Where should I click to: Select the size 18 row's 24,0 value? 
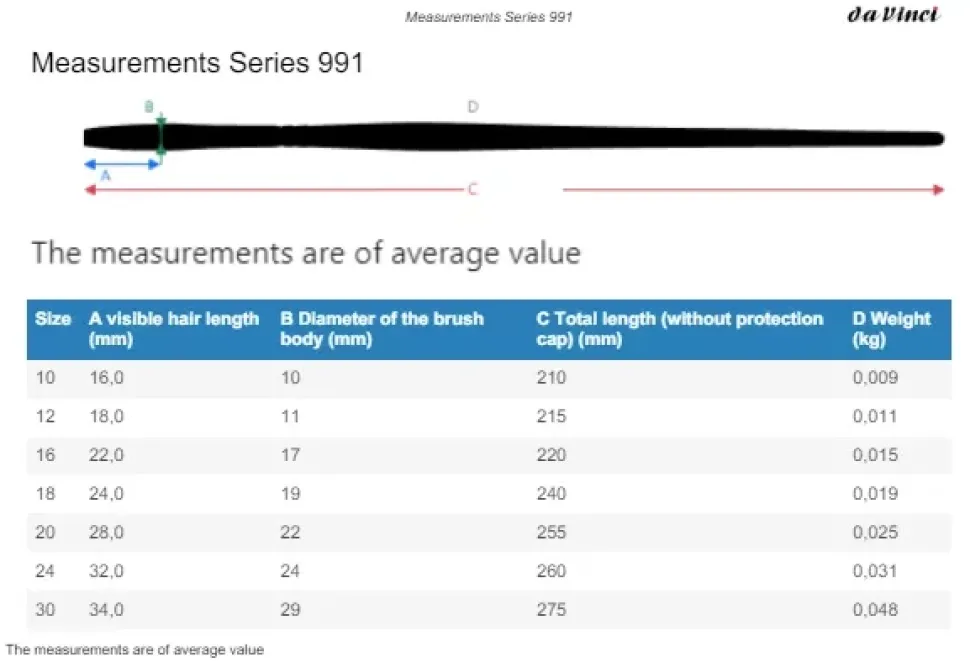(x=106, y=494)
